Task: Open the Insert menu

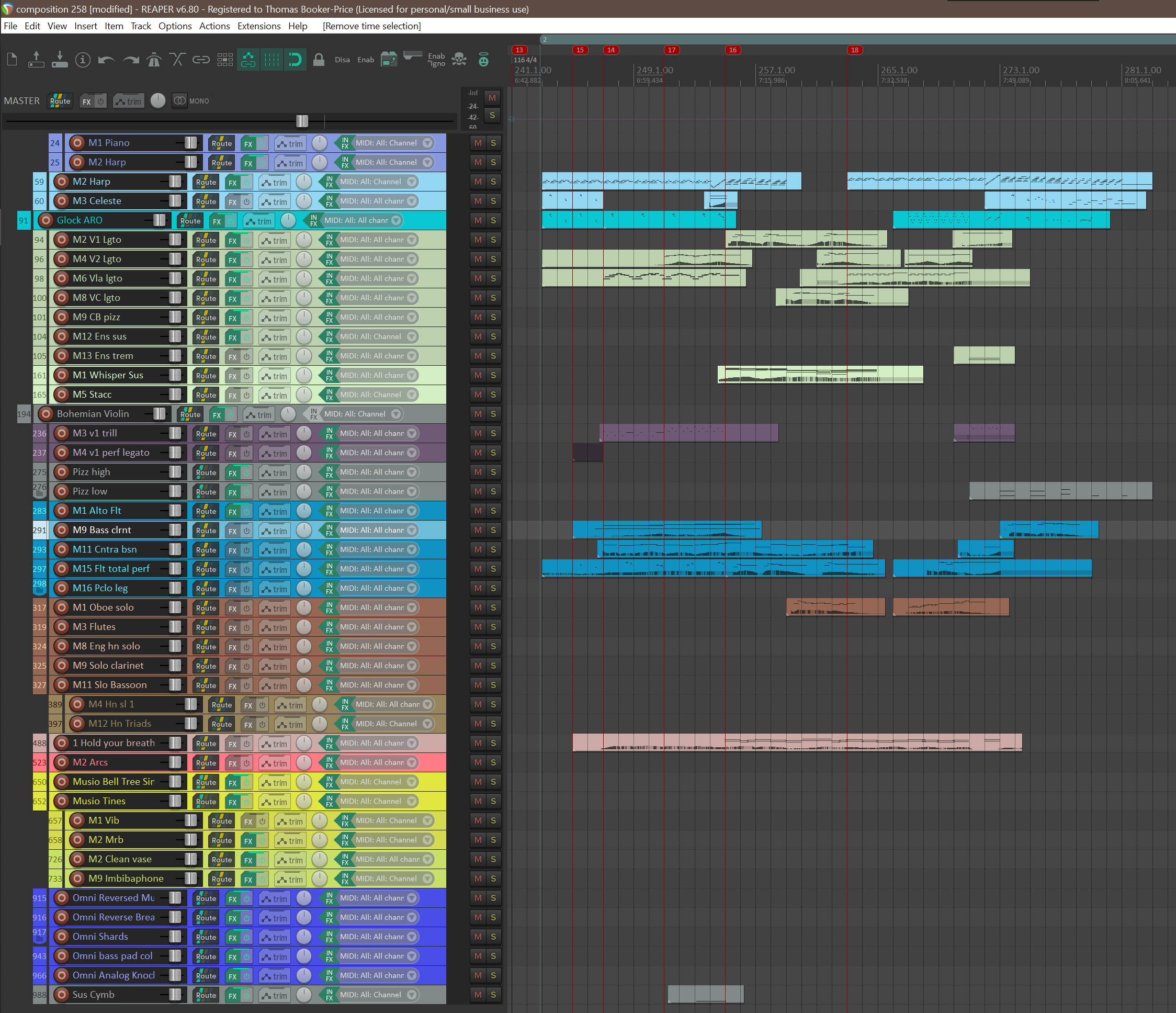Action: coord(86,26)
